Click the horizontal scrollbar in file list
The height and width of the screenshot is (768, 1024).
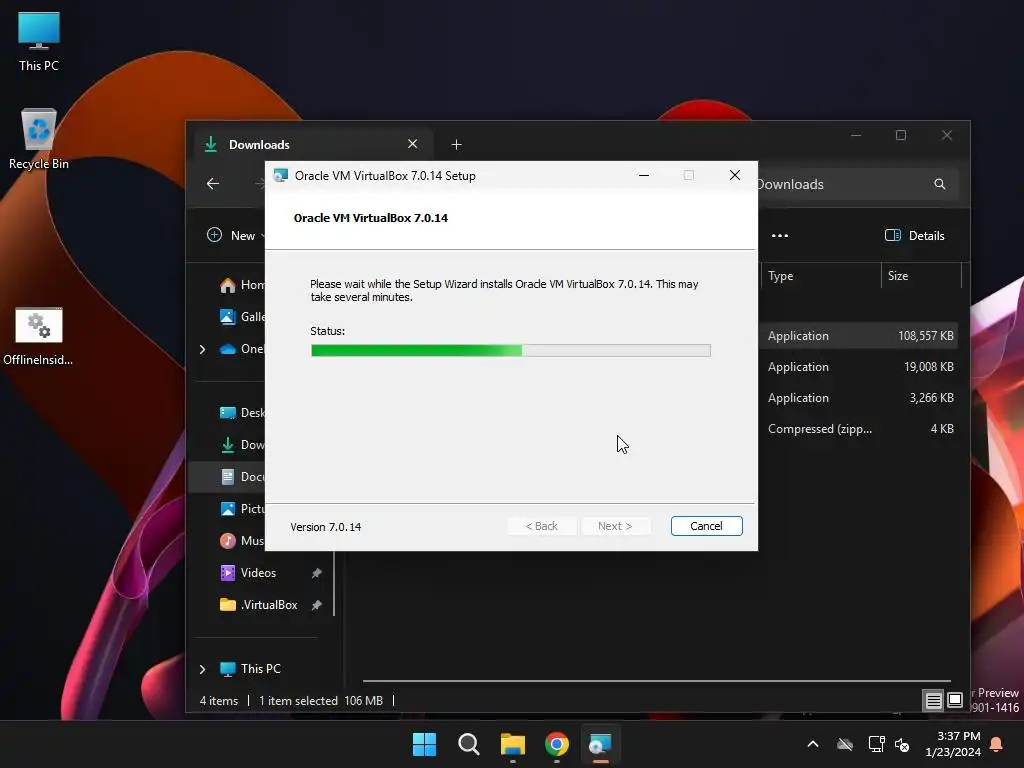[656, 680]
